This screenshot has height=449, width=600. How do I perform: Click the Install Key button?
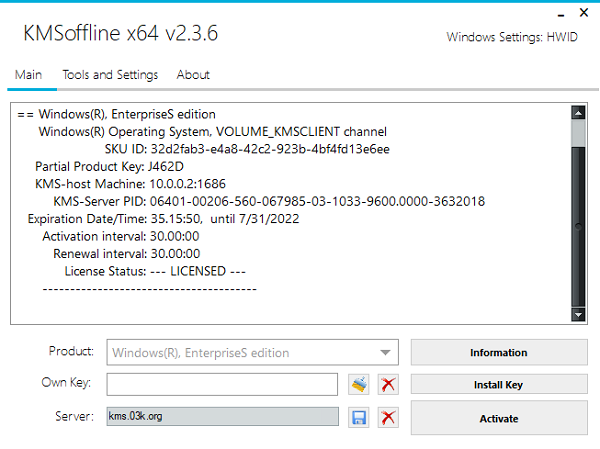click(498, 384)
